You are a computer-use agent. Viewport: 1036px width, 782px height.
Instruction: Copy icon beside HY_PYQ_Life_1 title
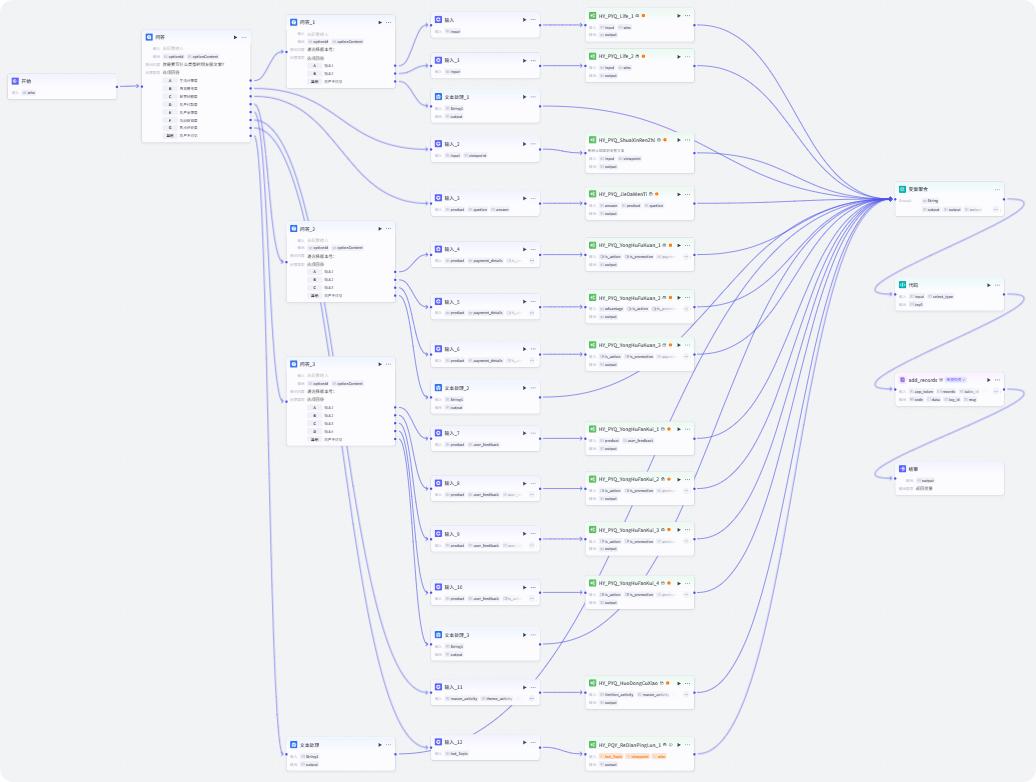(637, 15)
